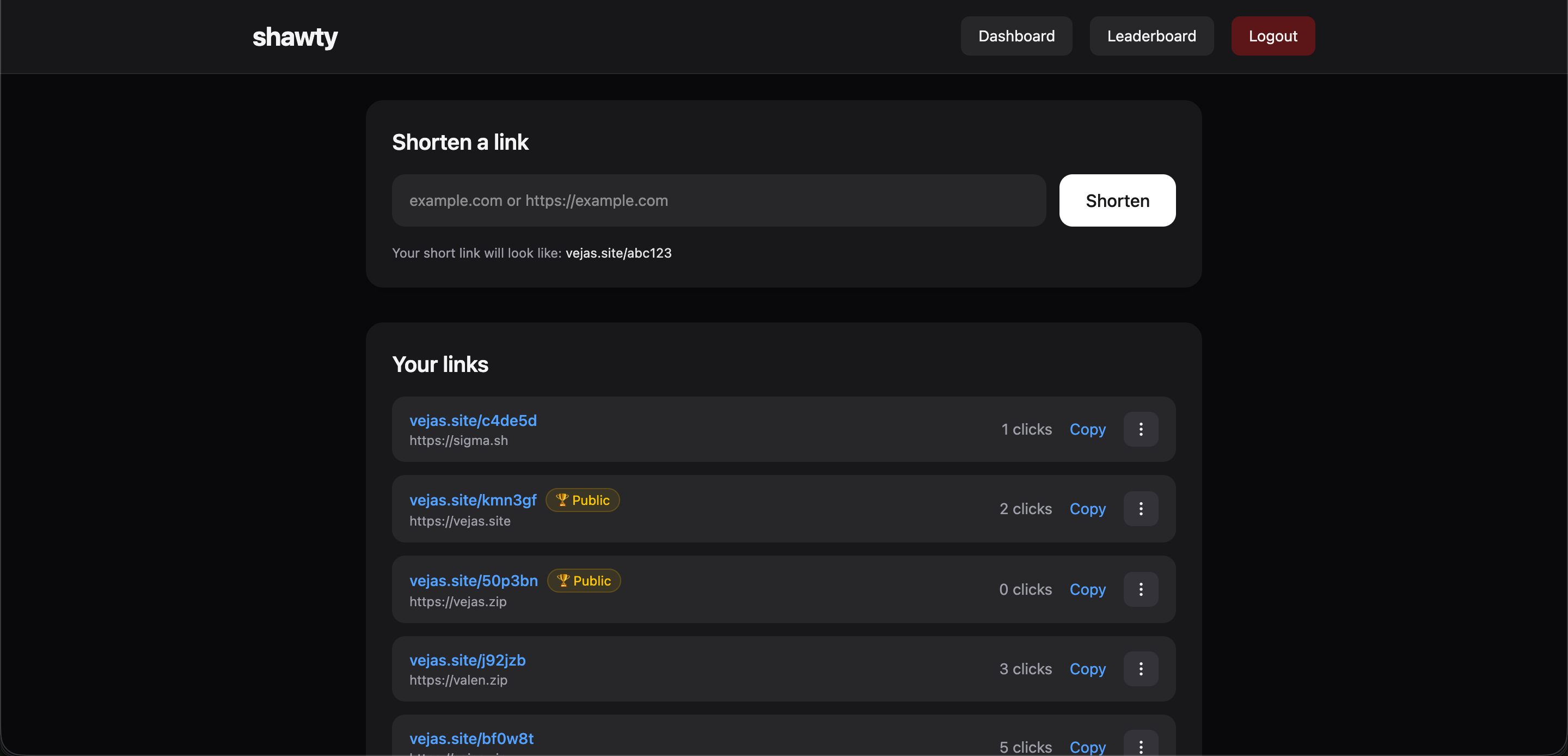Copy the vejas.site/50p3bn short link
Screen dimensions: 1568x756
click(1087, 589)
